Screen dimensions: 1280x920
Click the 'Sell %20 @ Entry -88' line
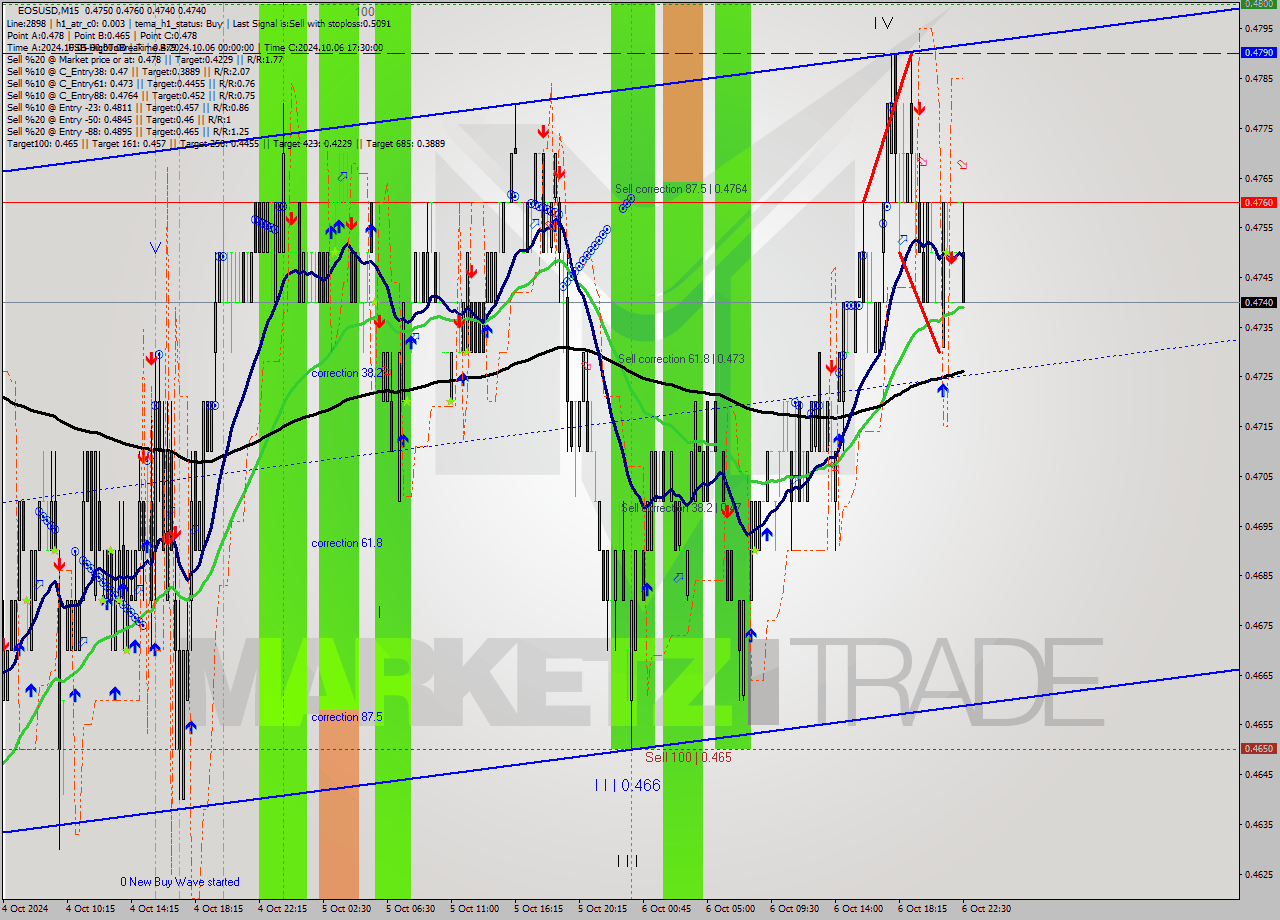coord(127,131)
